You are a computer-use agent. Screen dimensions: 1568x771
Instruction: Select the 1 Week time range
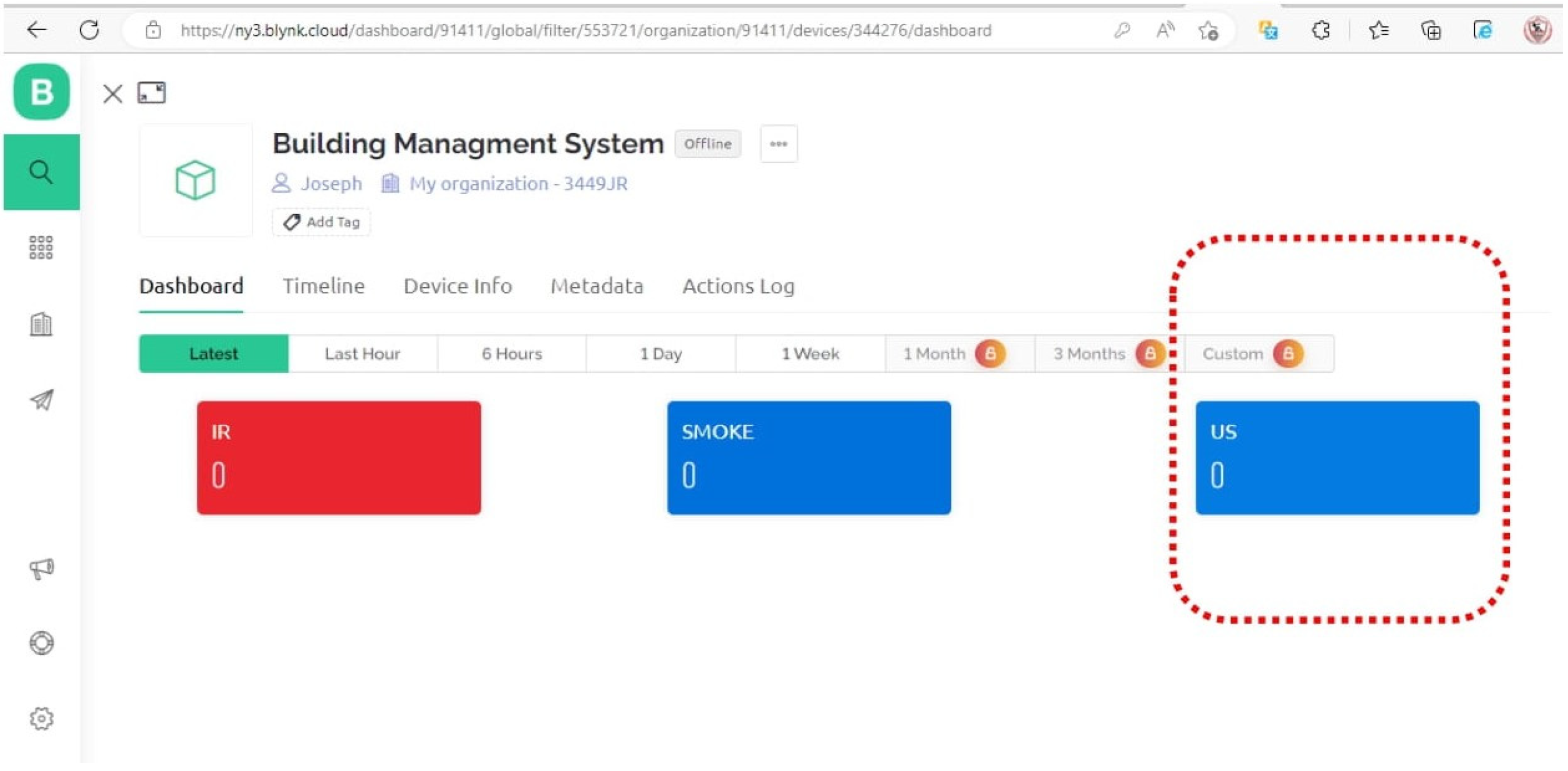(x=809, y=354)
